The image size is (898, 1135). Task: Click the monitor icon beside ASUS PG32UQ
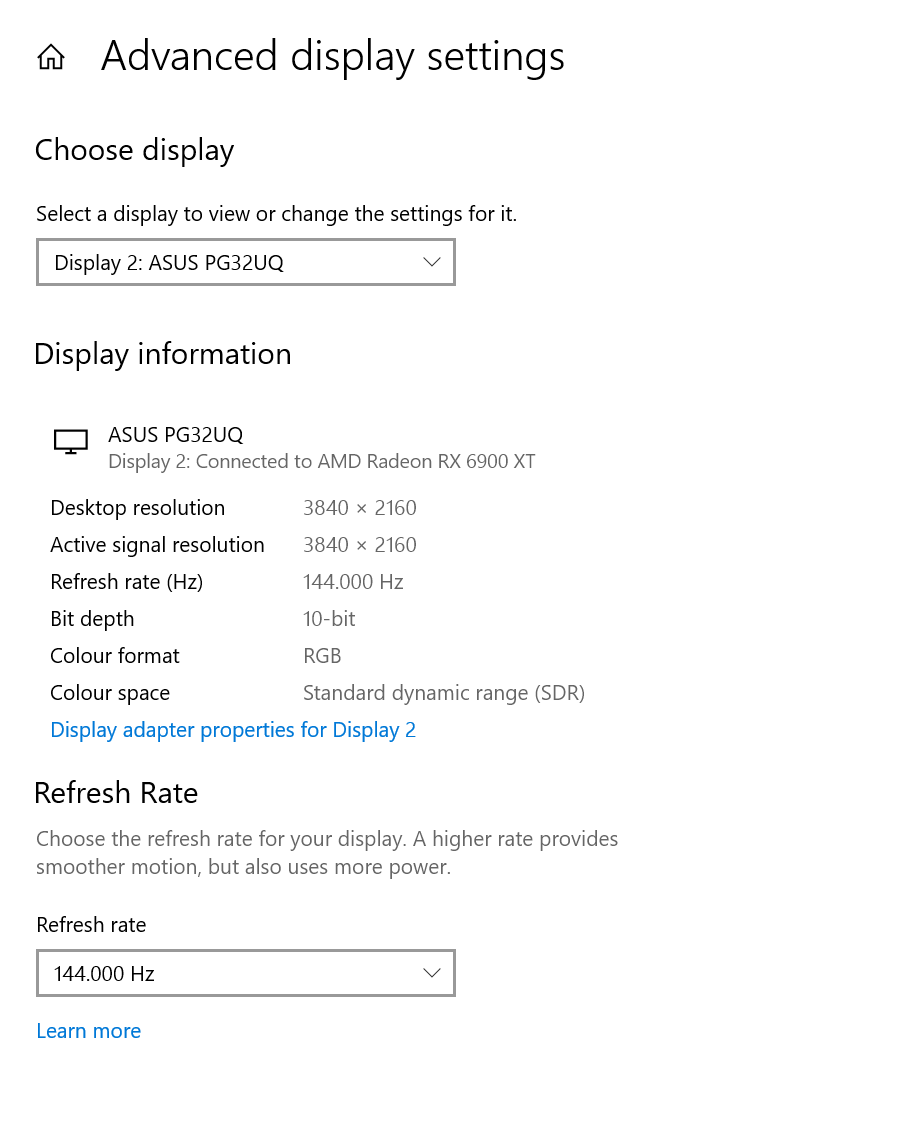point(70,442)
